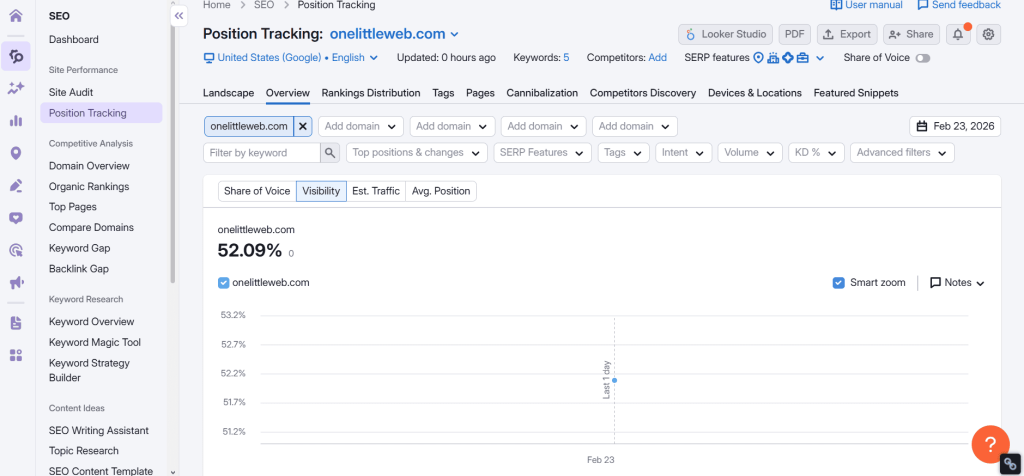1024x476 pixels.
Task: Open the Notes dropdown
Action: pyautogui.click(x=957, y=283)
